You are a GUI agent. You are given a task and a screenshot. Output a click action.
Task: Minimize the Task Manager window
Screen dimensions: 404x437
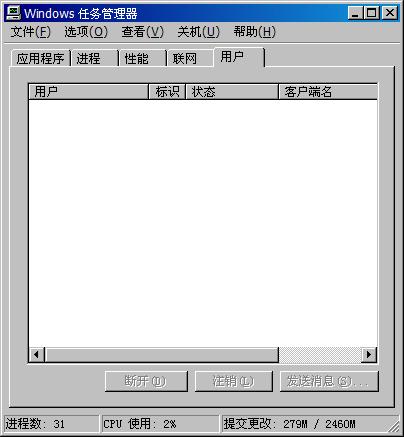click(356, 13)
